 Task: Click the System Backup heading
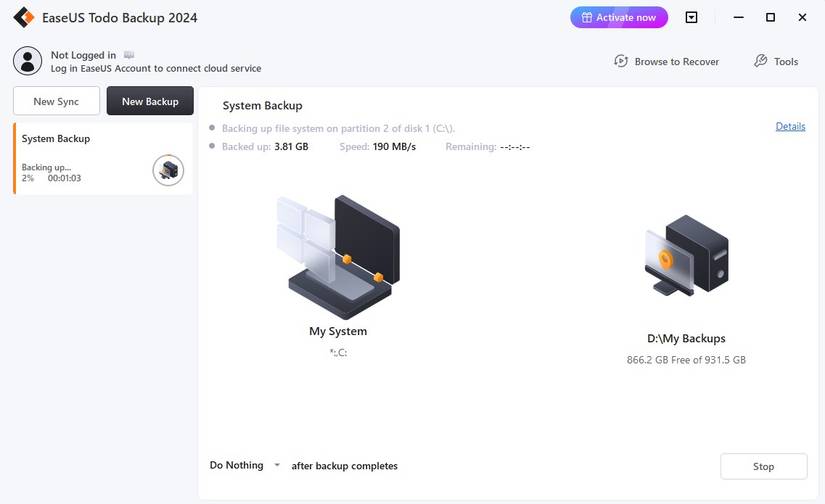click(x=263, y=105)
